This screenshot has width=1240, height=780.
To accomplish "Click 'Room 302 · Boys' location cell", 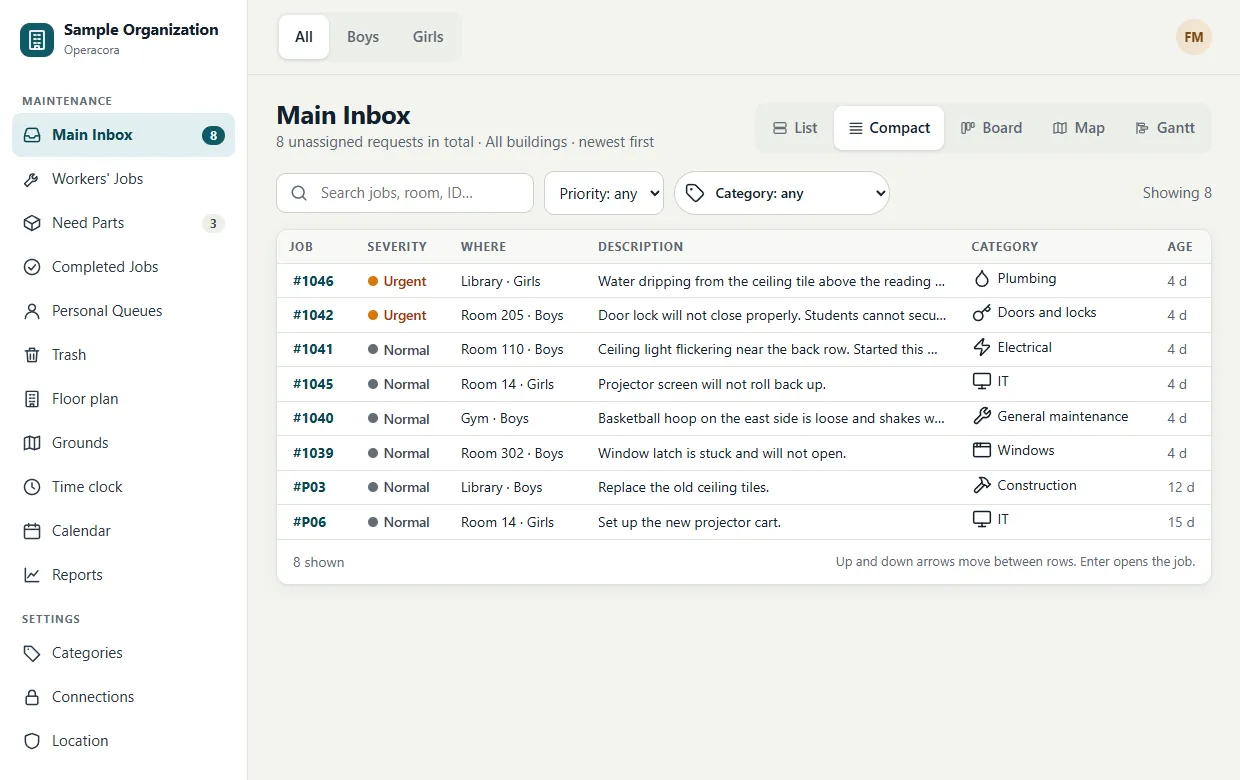I will (x=512, y=453).
